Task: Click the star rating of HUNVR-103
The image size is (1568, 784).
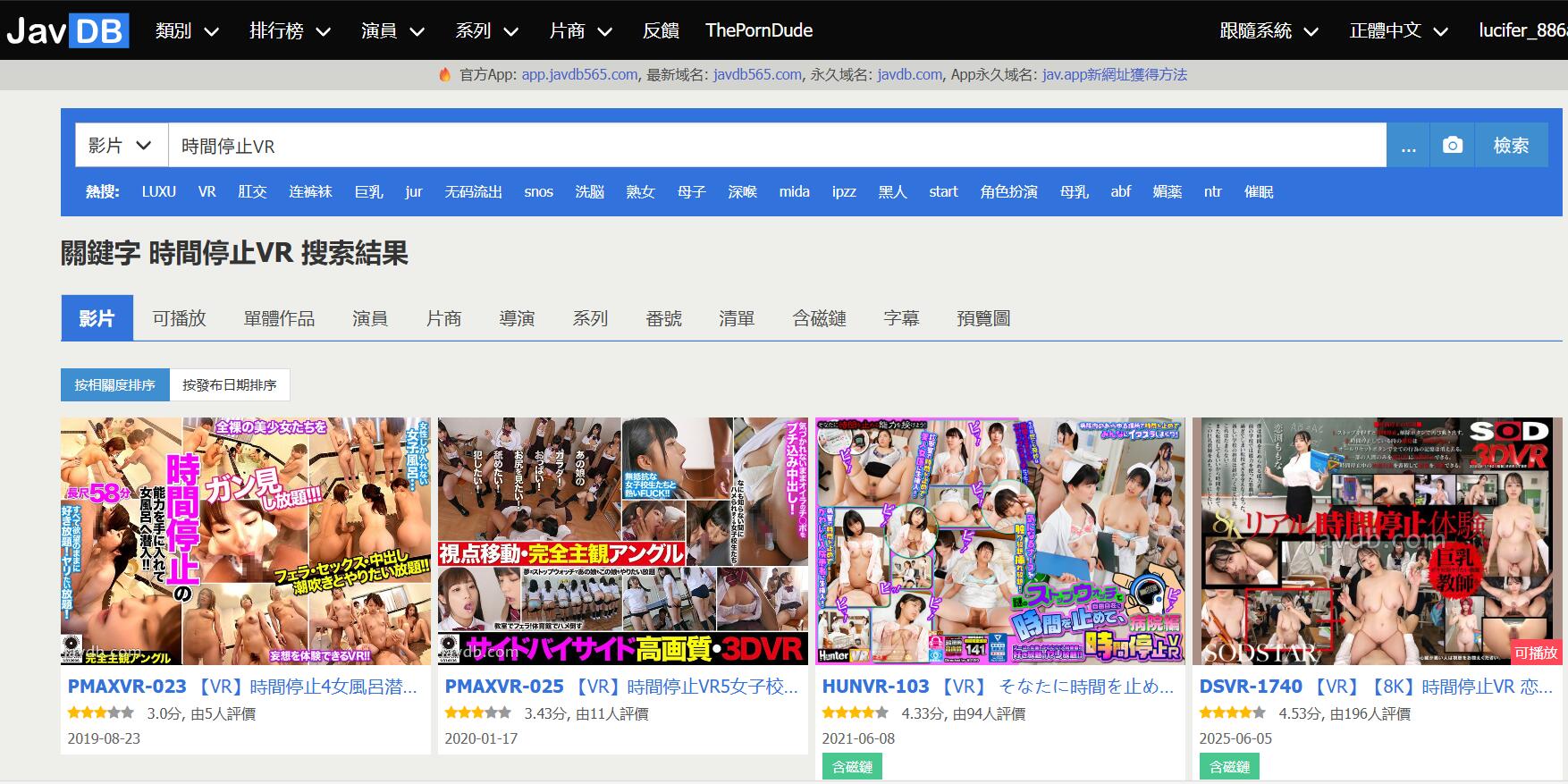Action: coord(856,713)
